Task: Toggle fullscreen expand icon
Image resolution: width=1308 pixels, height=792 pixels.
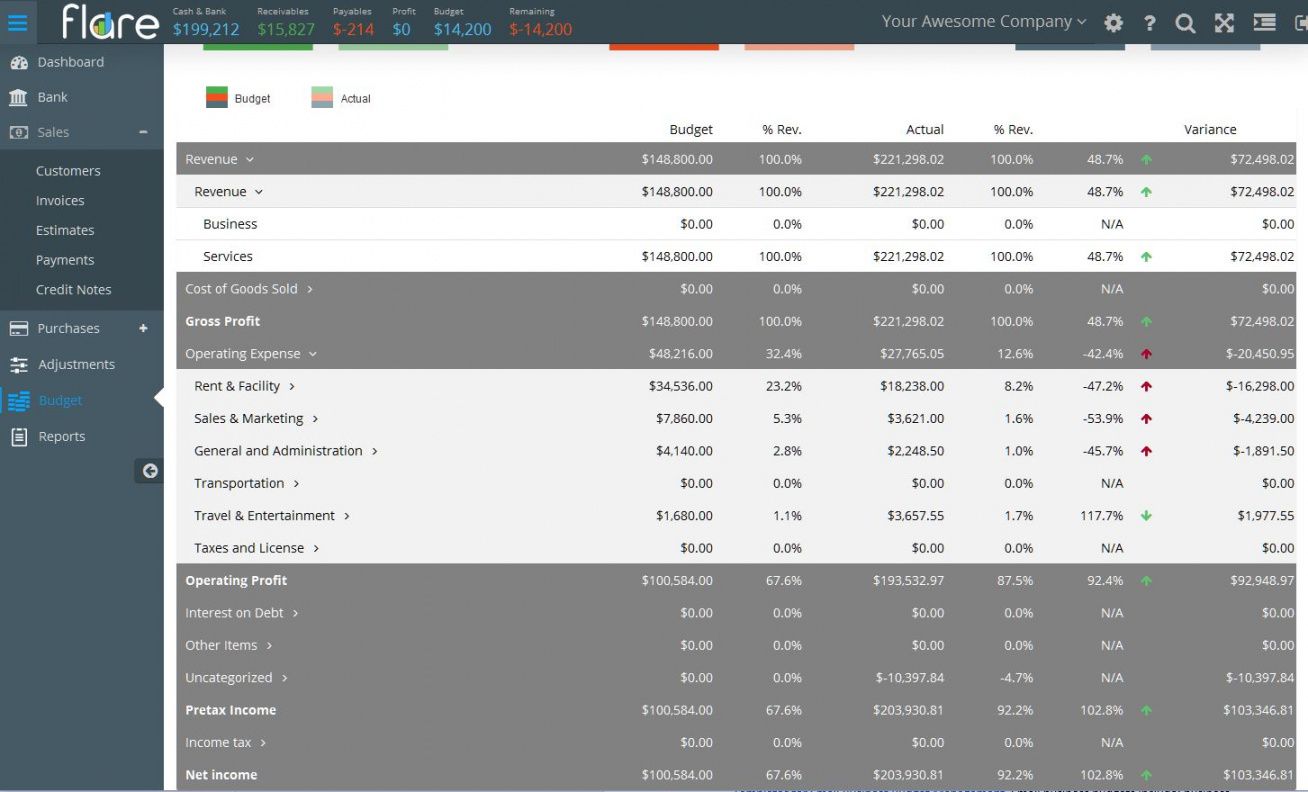Action: [1224, 23]
